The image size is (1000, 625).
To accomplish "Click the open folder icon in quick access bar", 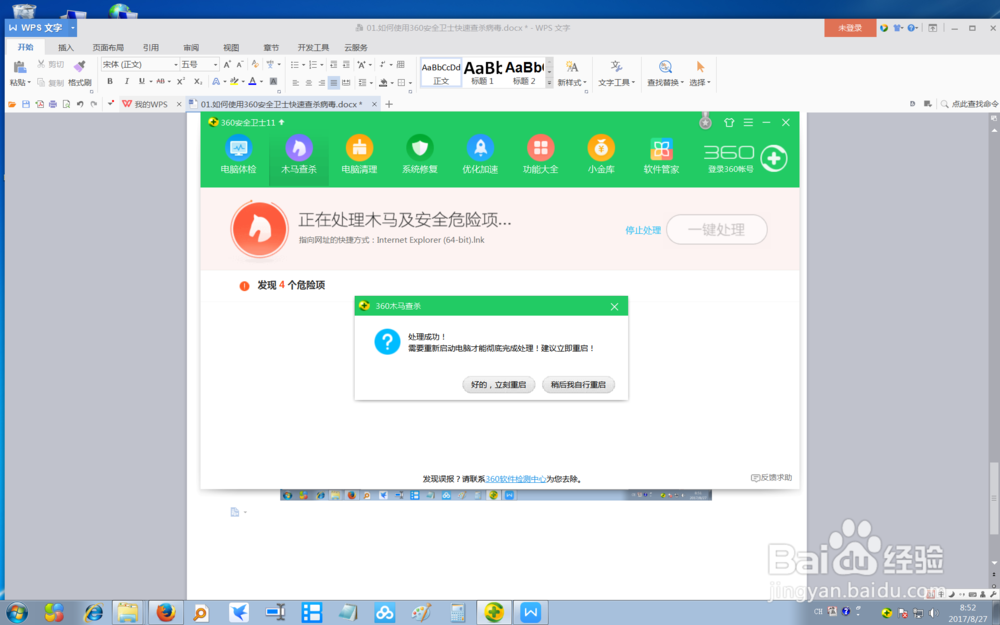I will click(x=12, y=104).
